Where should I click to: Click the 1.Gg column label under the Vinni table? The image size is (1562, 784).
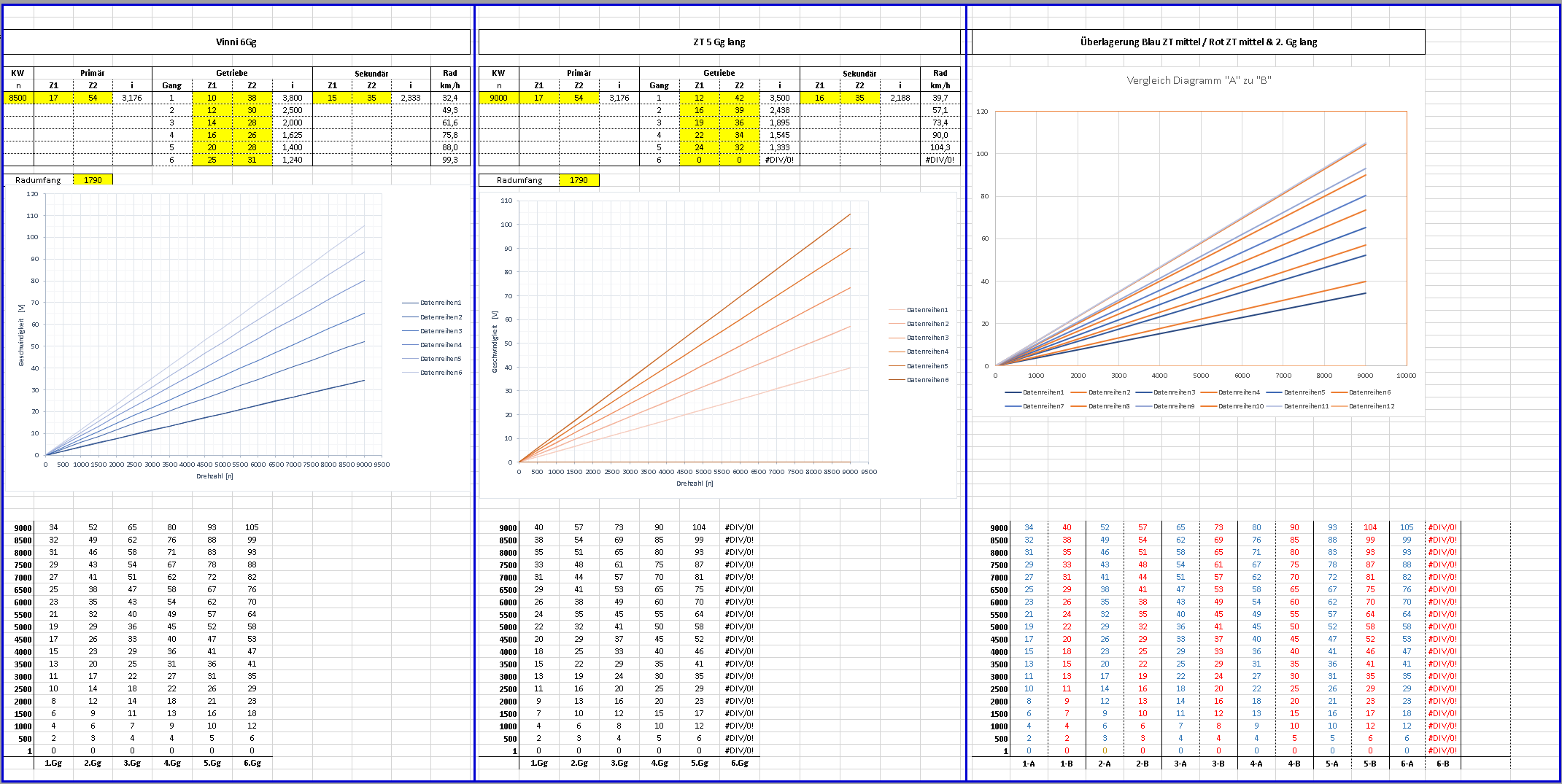point(53,763)
